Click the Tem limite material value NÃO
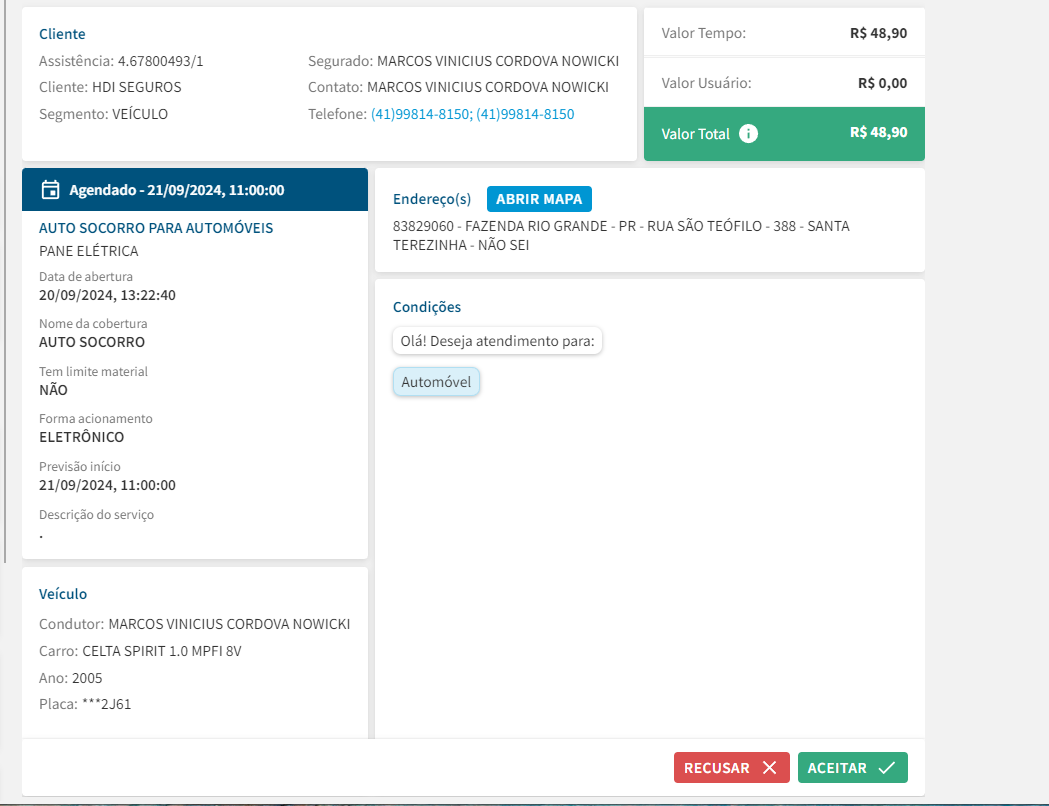1049x806 pixels. coord(54,391)
